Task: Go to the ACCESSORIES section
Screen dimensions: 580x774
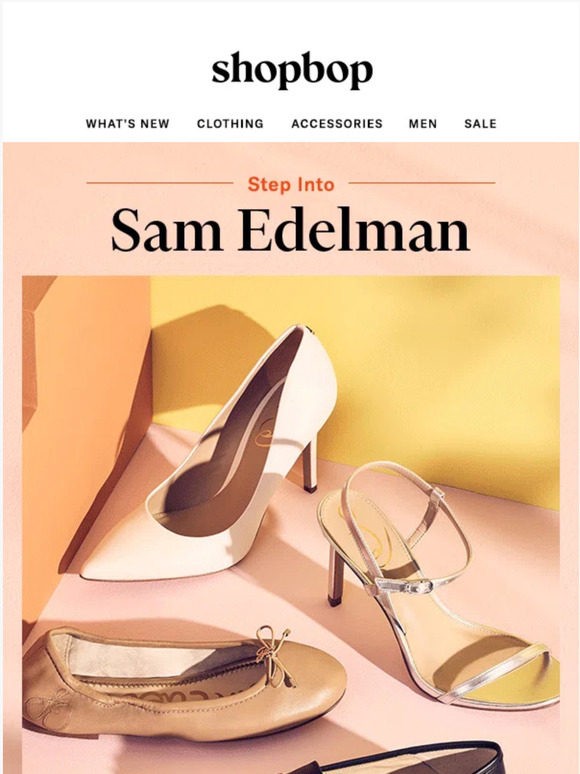Action: 337,123
